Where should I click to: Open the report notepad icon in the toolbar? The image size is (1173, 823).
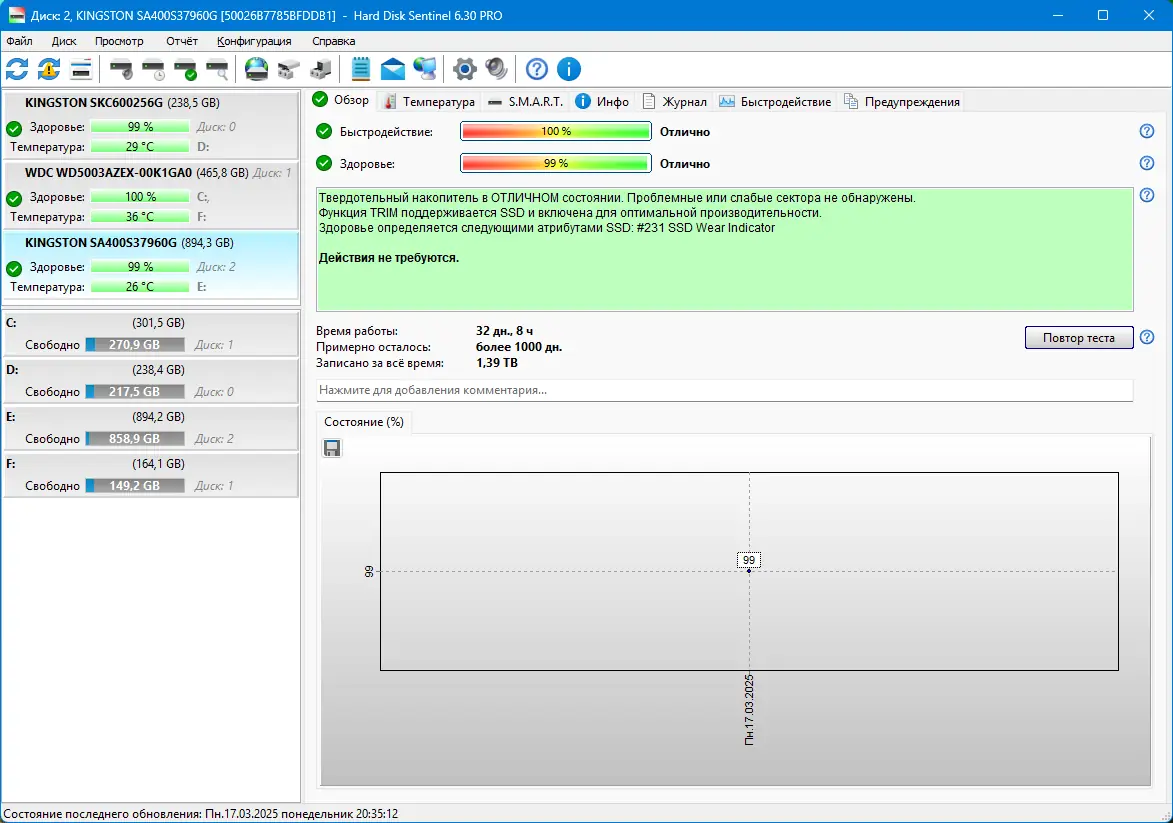click(360, 69)
